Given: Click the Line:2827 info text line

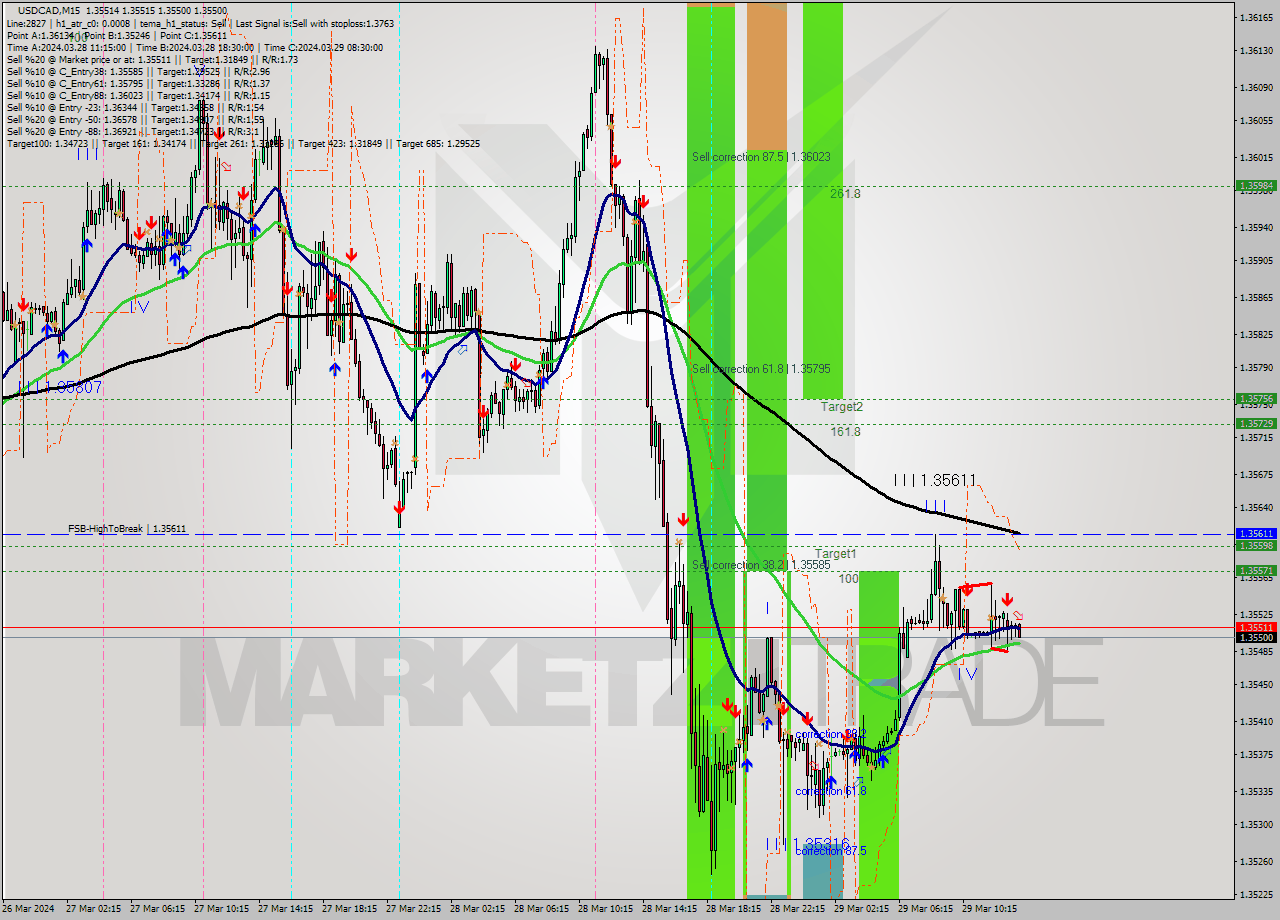Looking at the screenshot, I should click(x=200, y=23).
